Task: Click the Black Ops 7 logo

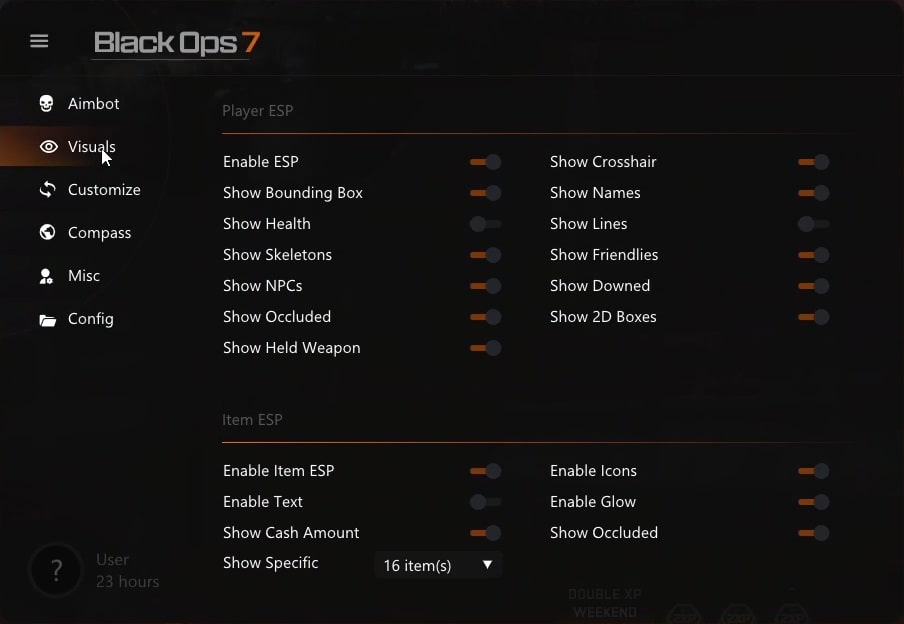Action: pyautogui.click(x=175, y=43)
